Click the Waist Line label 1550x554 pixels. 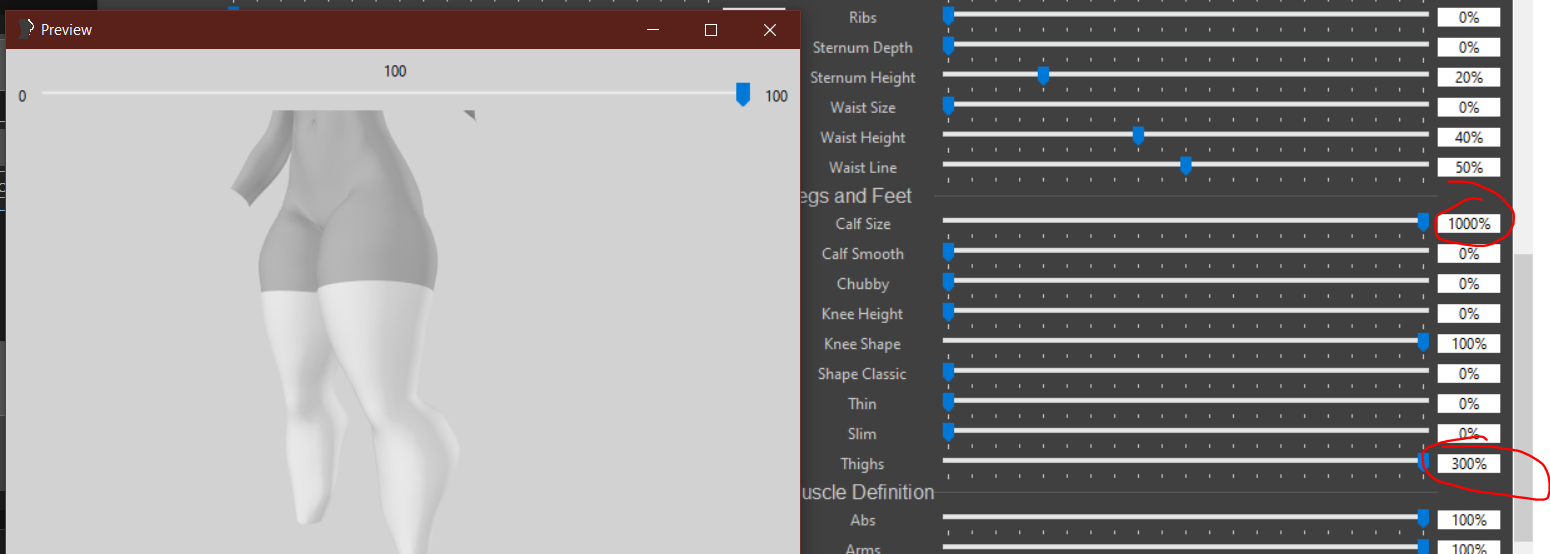pyautogui.click(x=862, y=167)
